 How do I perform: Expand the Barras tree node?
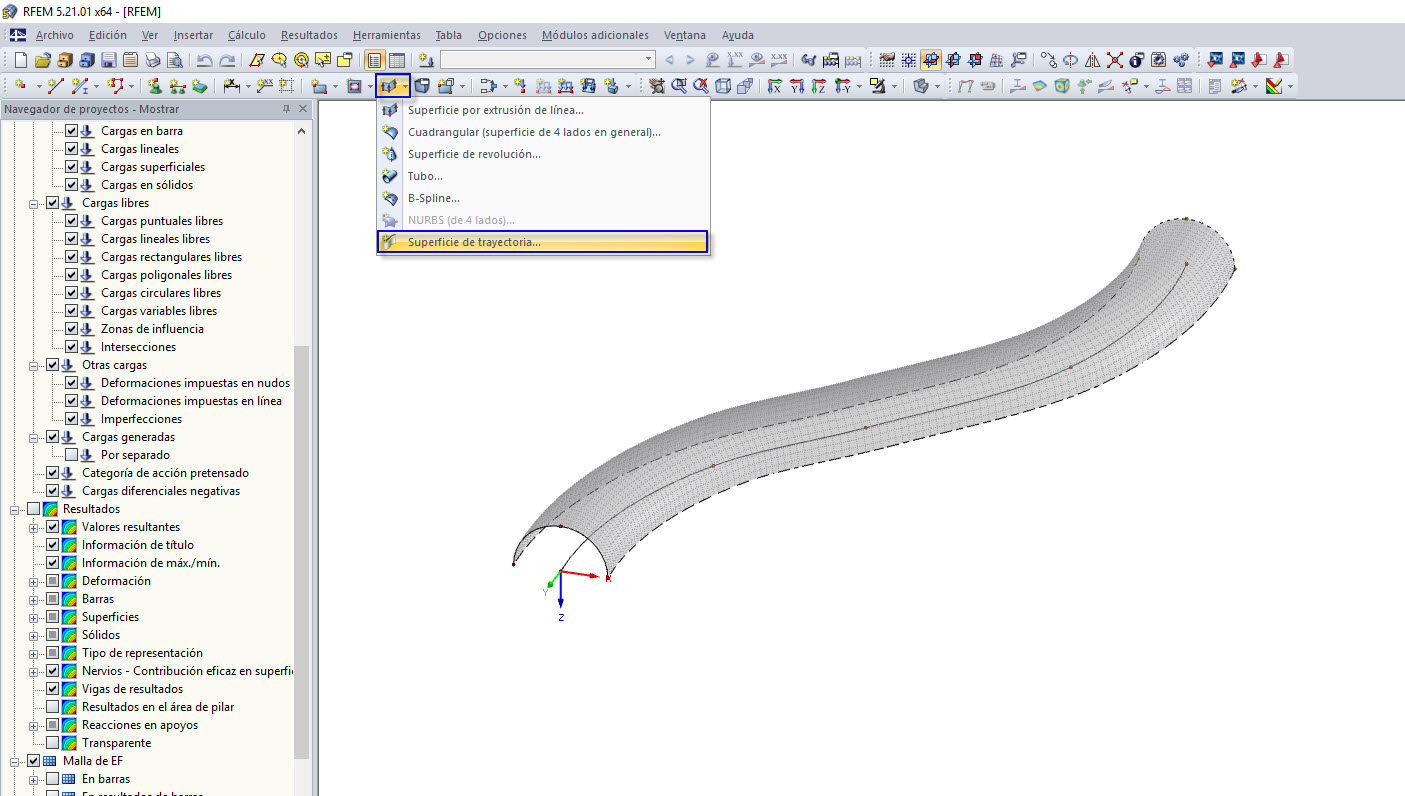34,599
